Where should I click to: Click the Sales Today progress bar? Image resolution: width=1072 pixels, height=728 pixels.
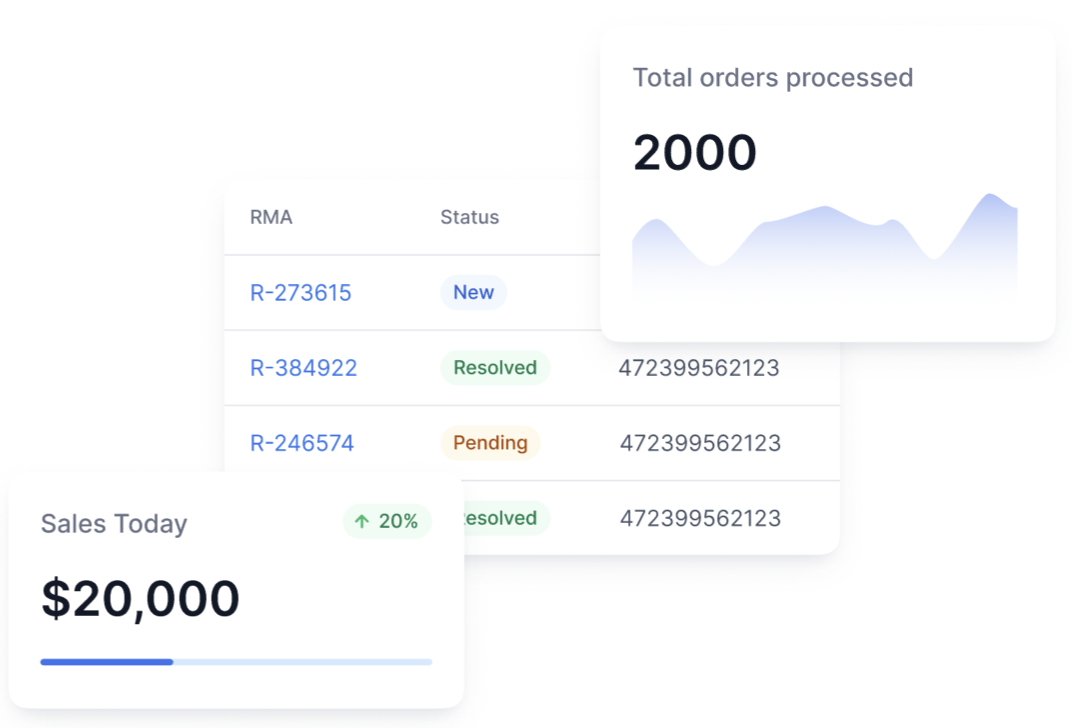[x=236, y=662]
